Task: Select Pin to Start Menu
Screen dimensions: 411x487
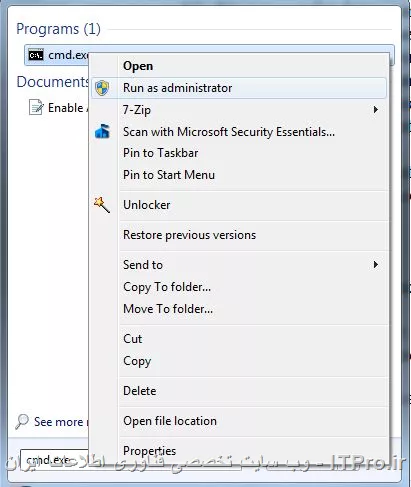Action: click(169, 175)
